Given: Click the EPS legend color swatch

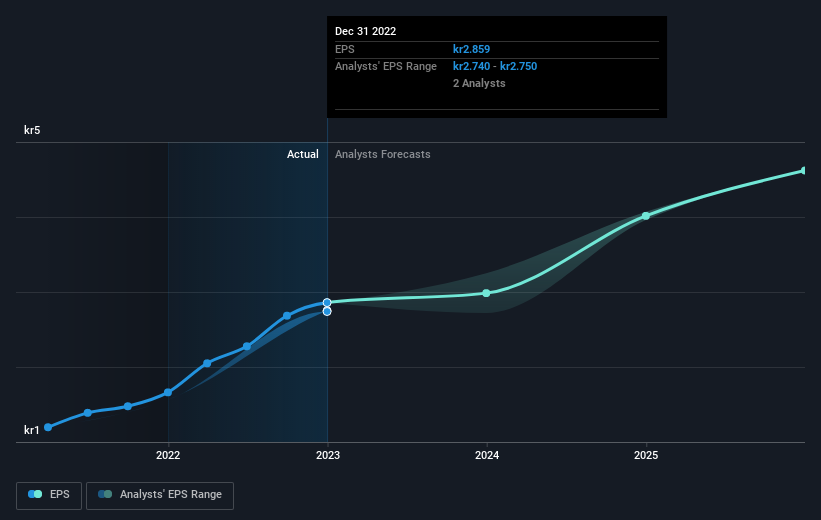Looking at the screenshot, I should click(35, 494).
